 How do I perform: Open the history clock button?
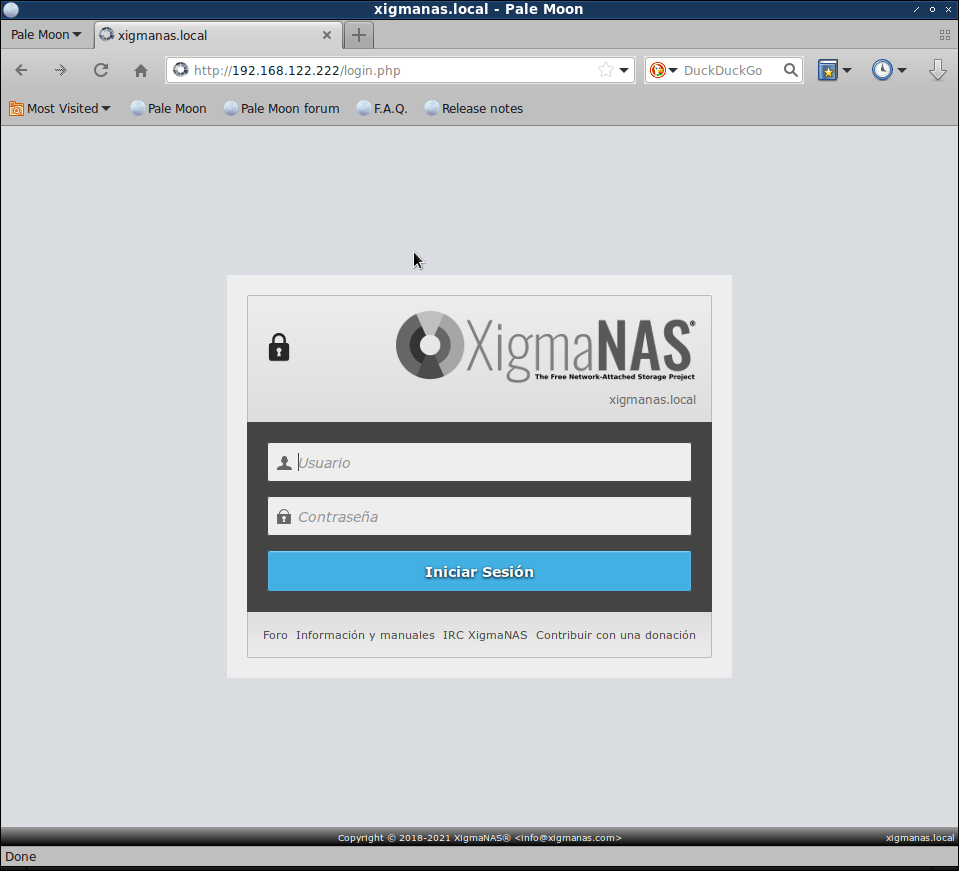pos(882,70)
